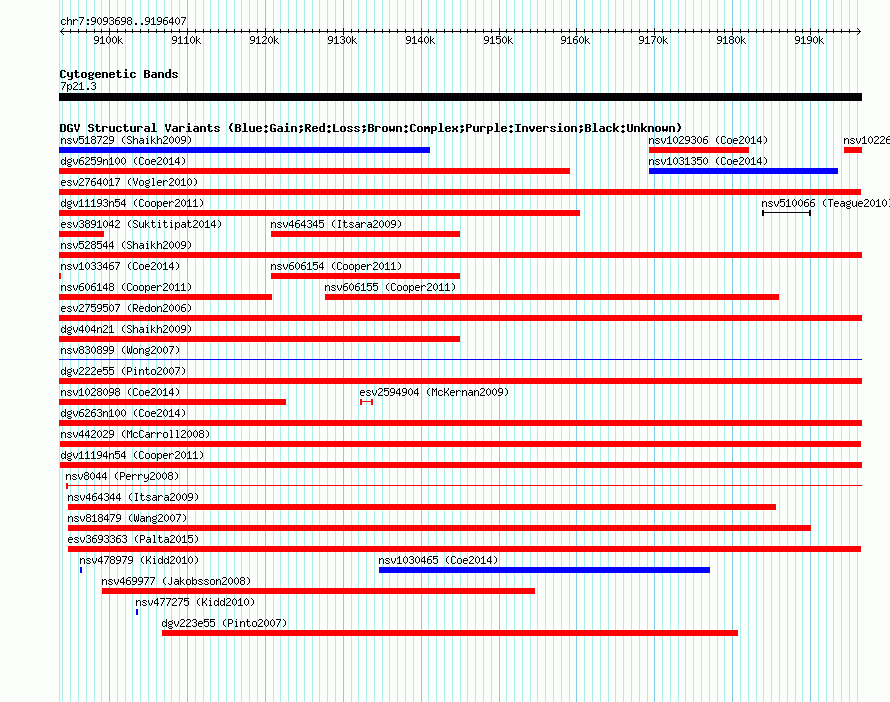
Task: Click the nsv606148 (Cooper2011) red bar
Action: pos(165,297)
